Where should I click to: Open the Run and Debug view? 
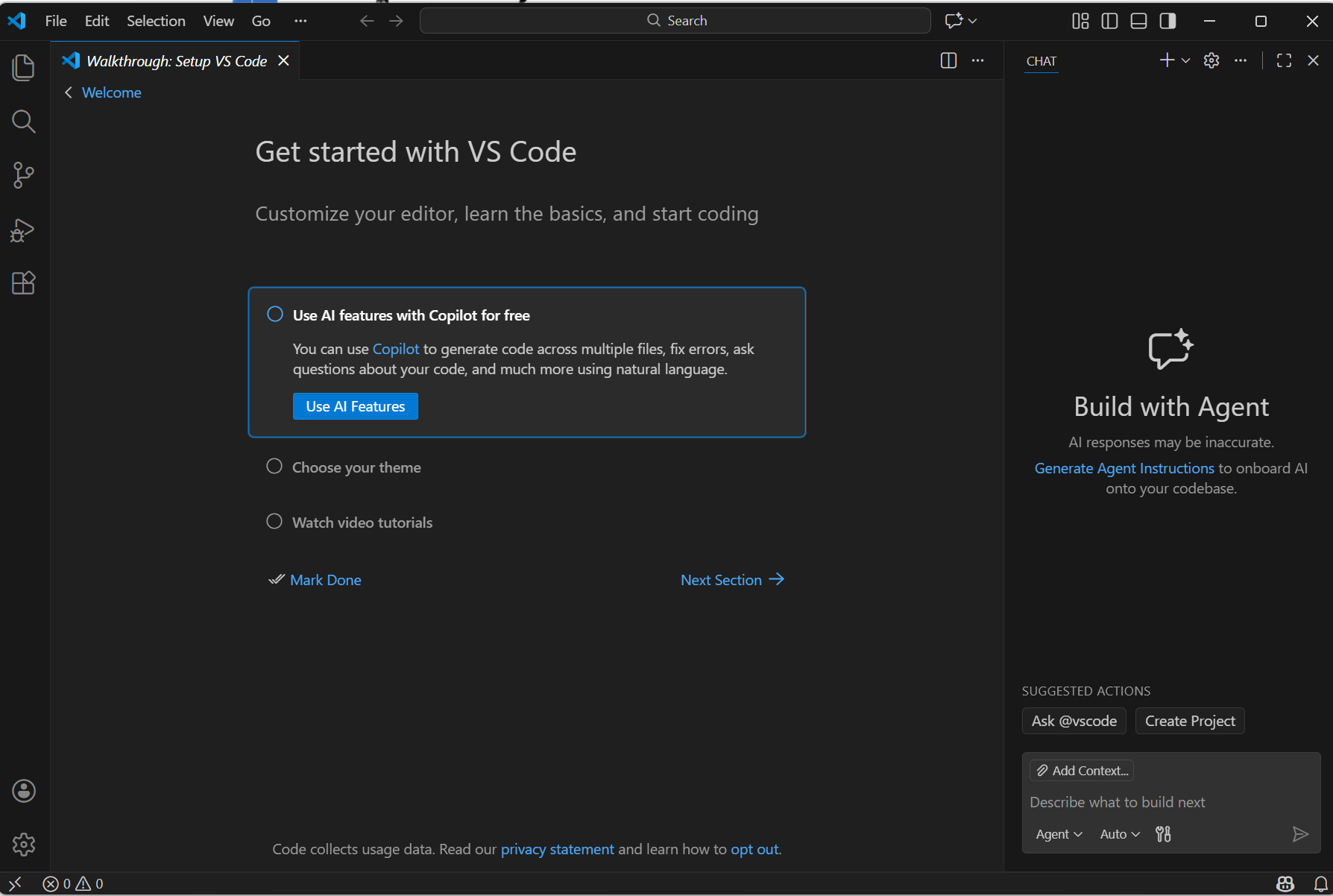coord(24,230)
